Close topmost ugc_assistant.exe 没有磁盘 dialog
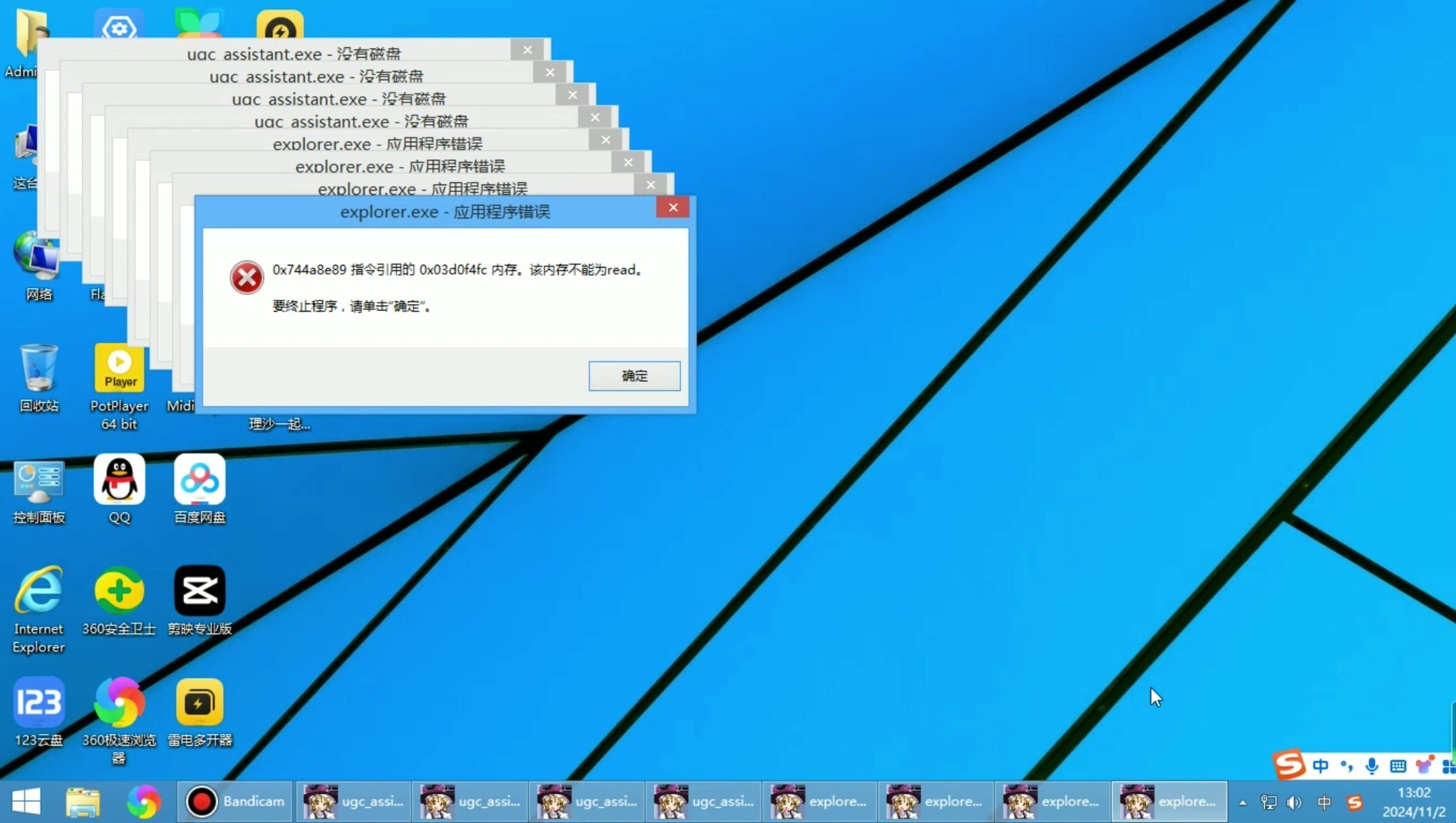This screenshot has width=1456, height=823. (x=527, y=50)
